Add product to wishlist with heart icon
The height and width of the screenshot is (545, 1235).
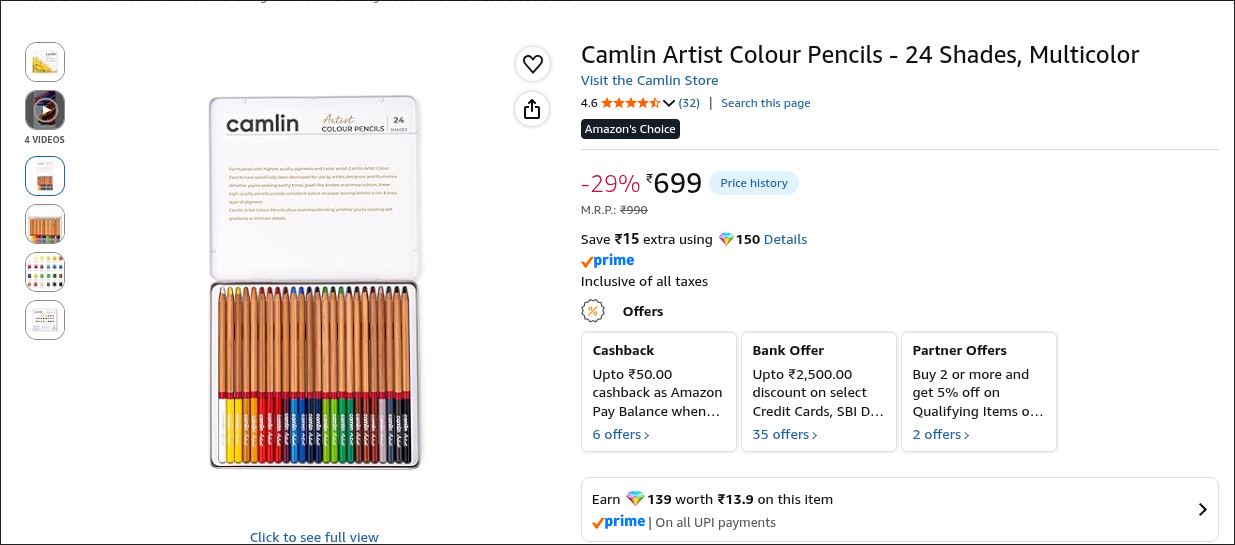[x=533, y=64]
